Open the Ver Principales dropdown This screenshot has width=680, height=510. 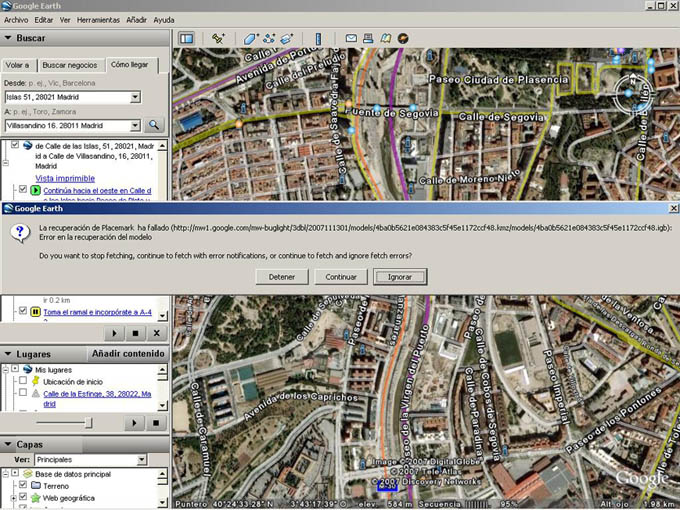click(x=142, y=460)
